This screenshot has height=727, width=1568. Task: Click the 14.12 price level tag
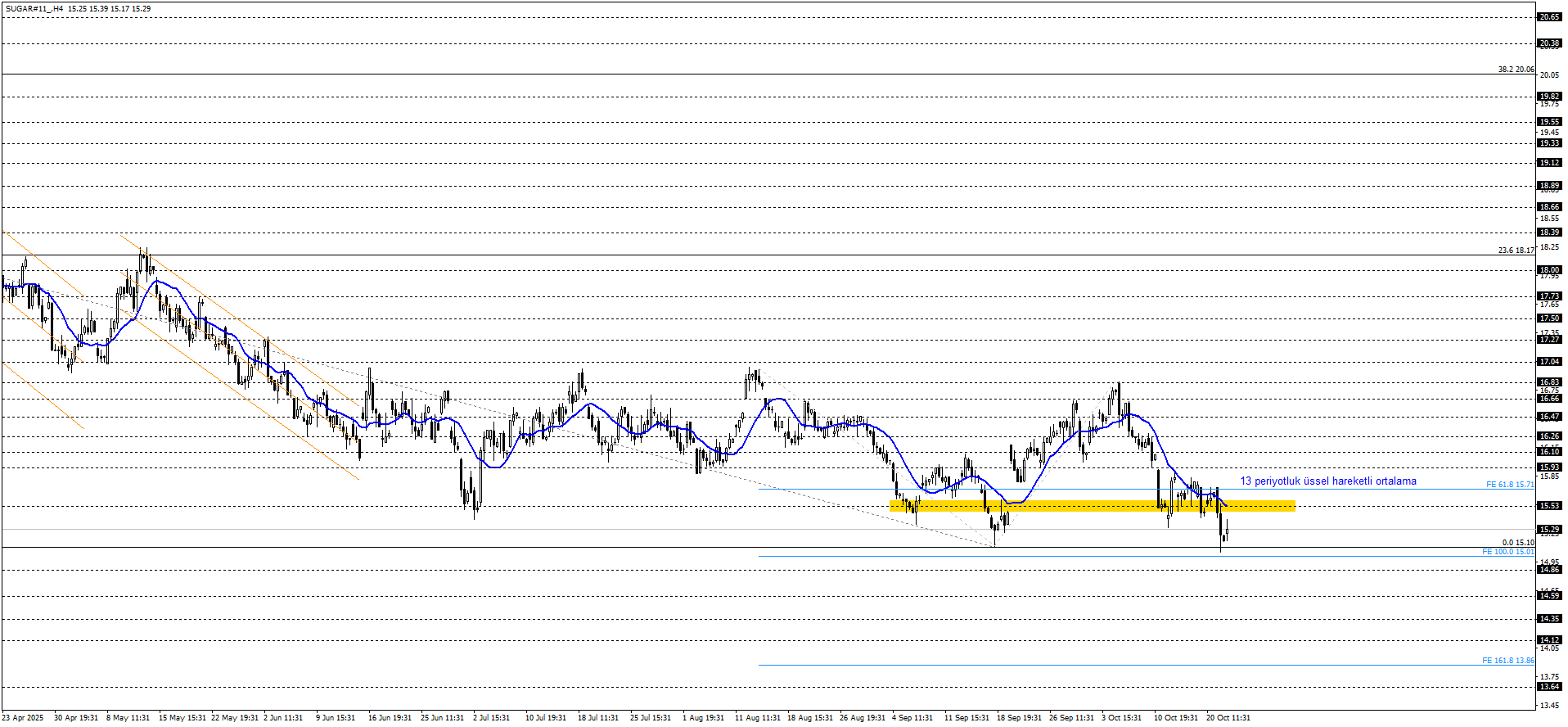[x=1549, y=640]
